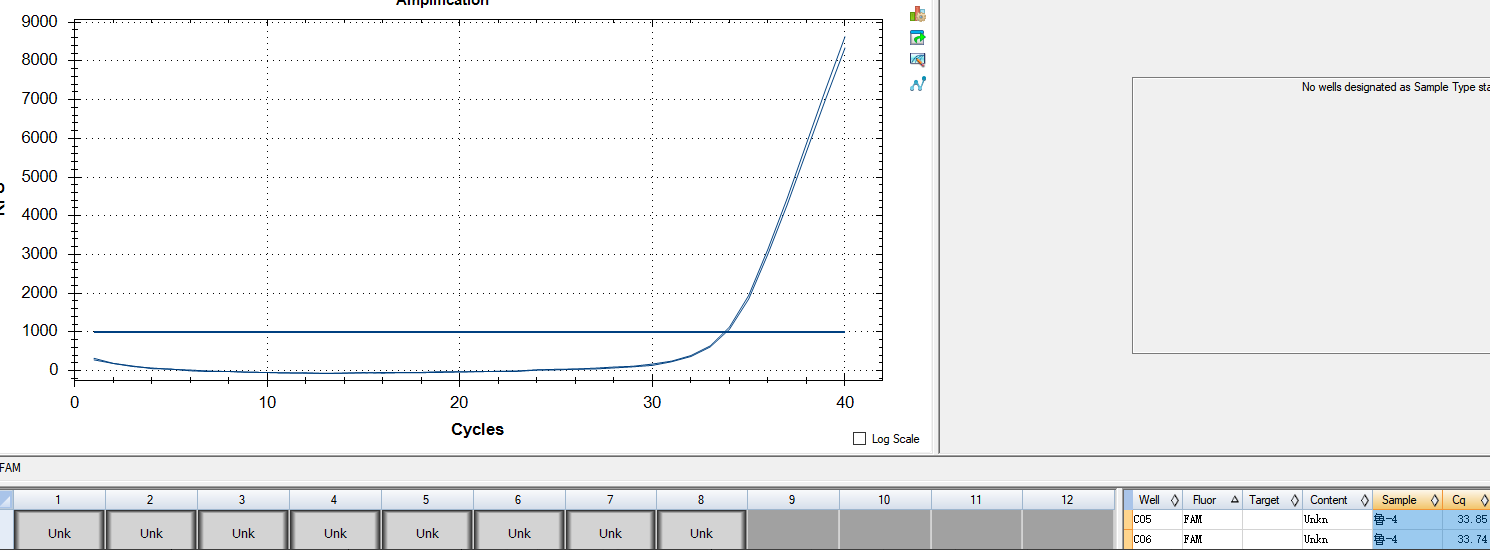Sort table by Cq column header
Viewport: 1490px width, 550px height.
click(x=1466, y=500)
